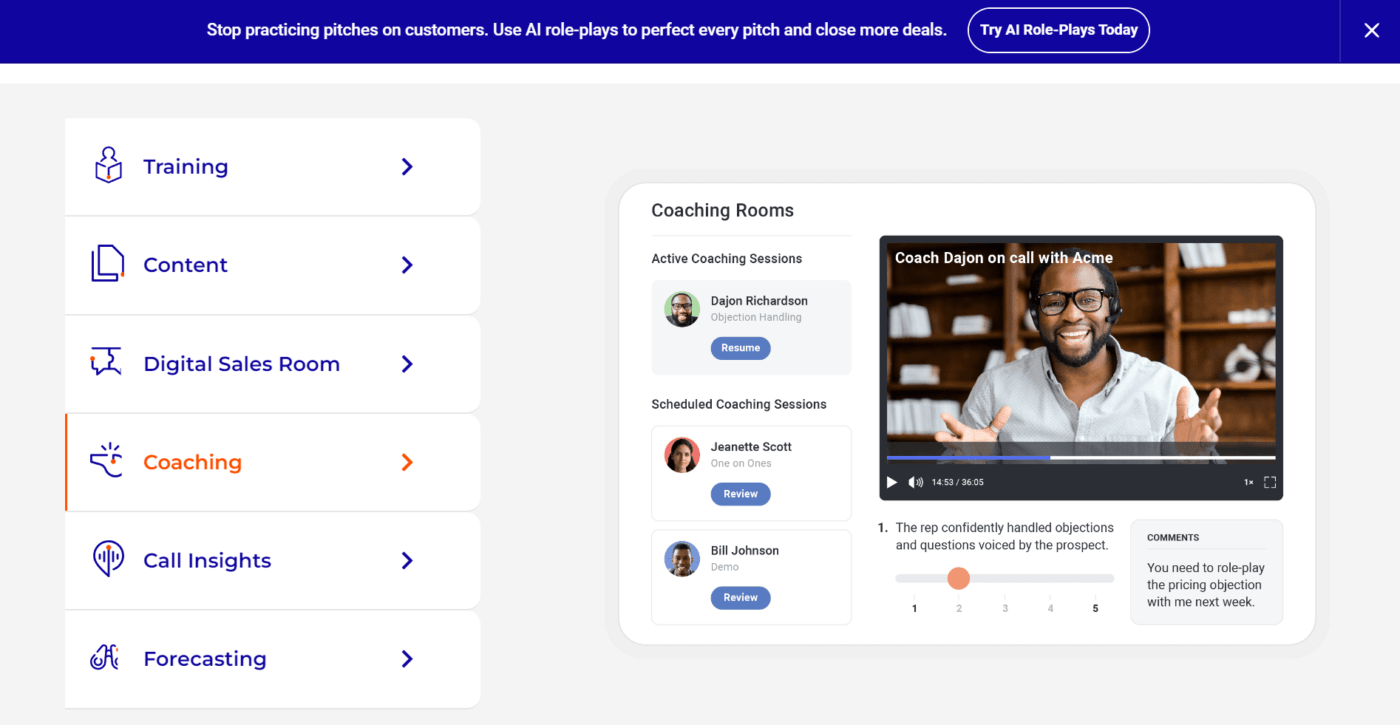Expand the Content chevron arrow
This screenshot has width=1400, height=725.
point(407,265)
